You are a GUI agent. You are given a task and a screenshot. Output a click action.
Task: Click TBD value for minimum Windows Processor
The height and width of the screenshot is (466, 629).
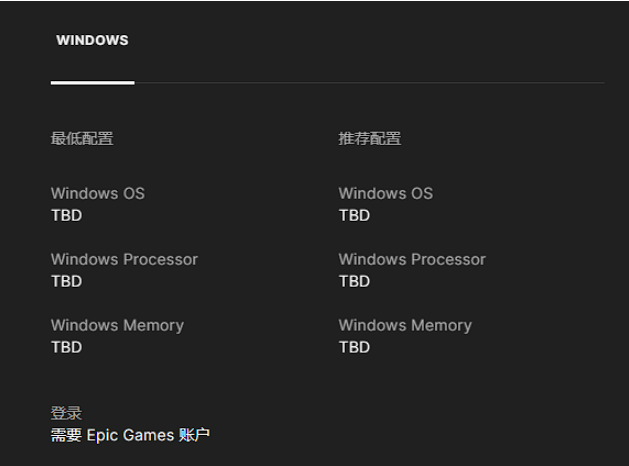pyautogui.click(x=66, y=281)
